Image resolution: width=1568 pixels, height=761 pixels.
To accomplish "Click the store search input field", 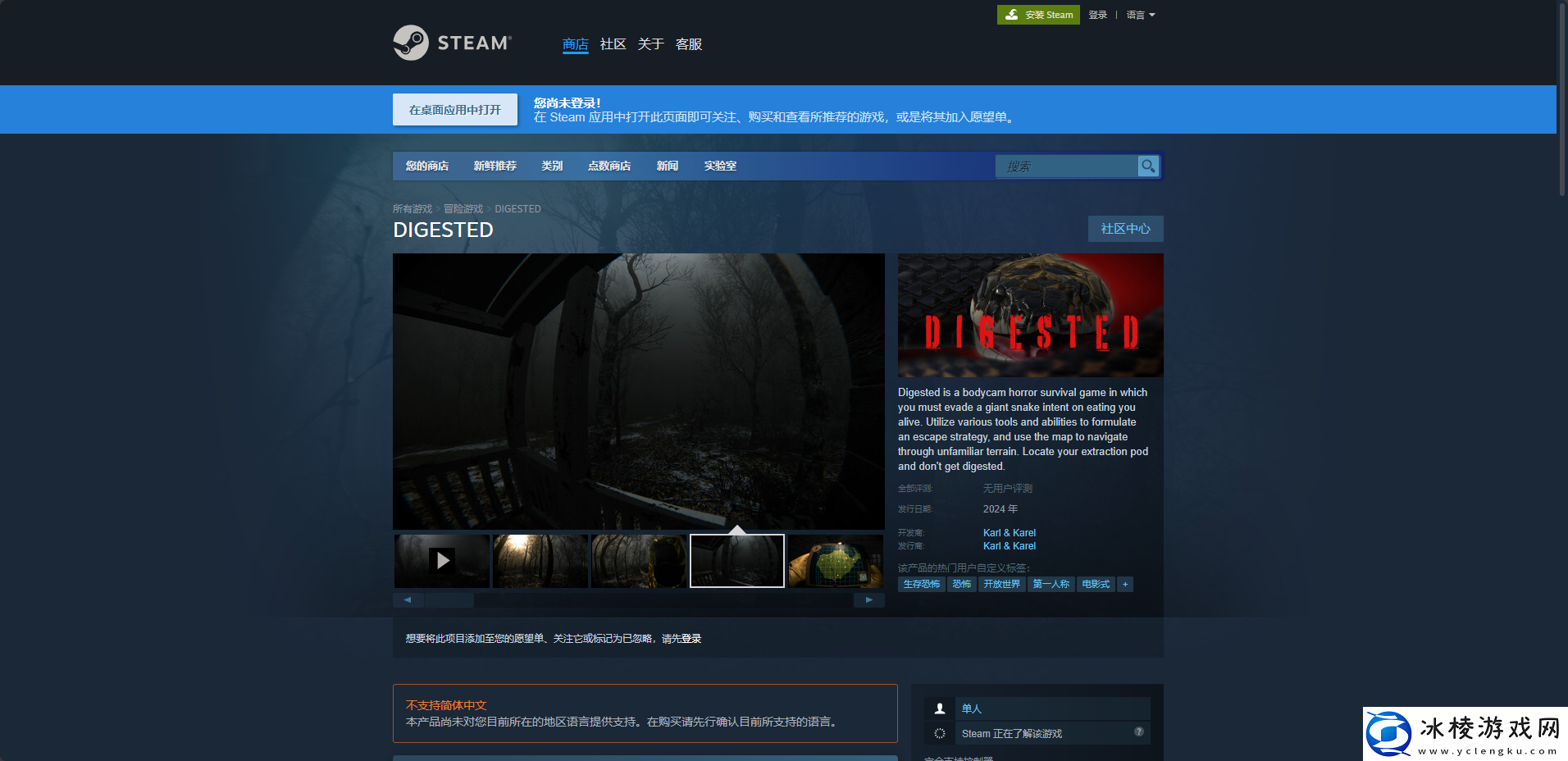I will point(1066,166).
